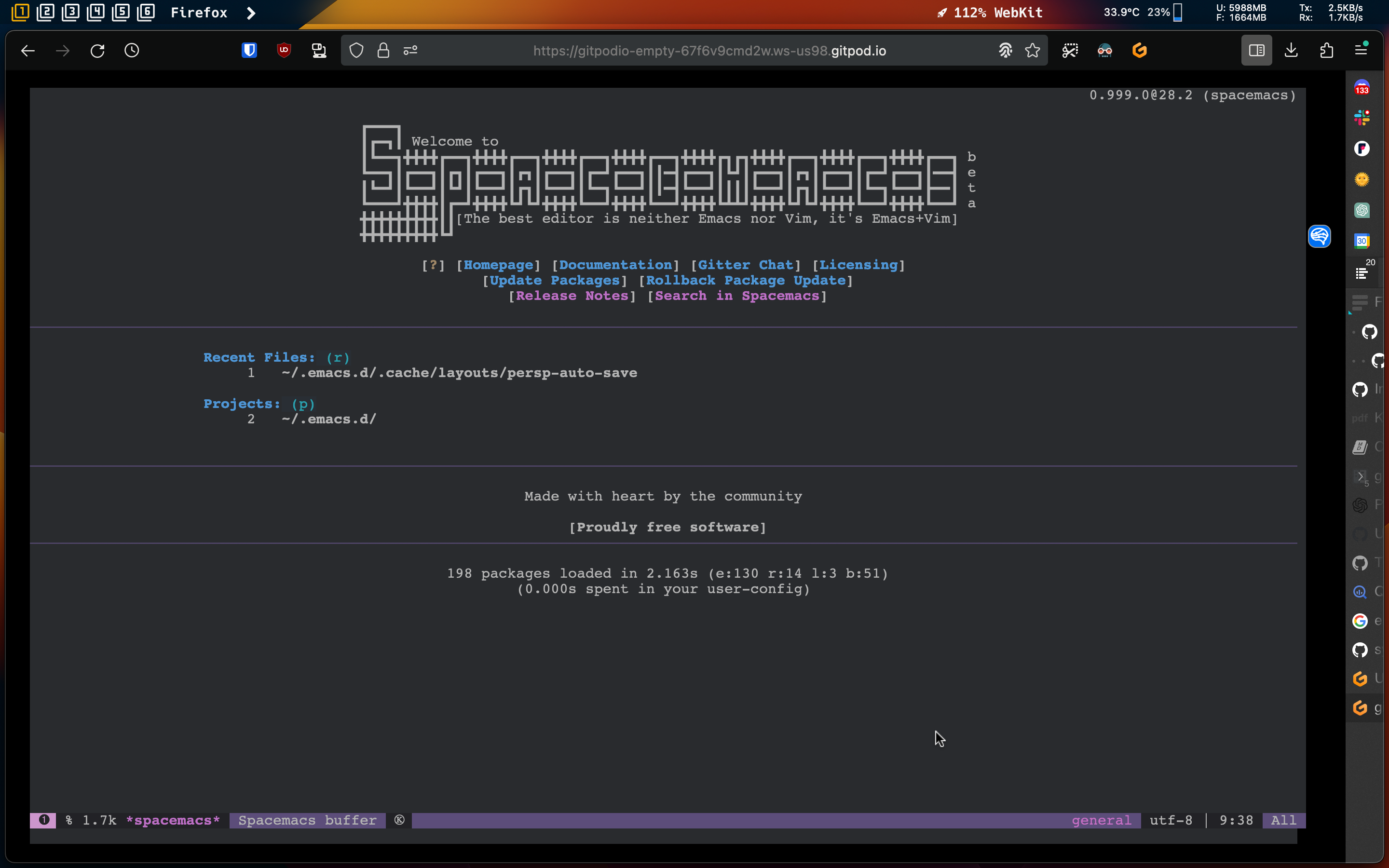Viewport: 1389px width, 868px height.
Task: Click the battery 23% indicator
Action: coord(1165,12)
